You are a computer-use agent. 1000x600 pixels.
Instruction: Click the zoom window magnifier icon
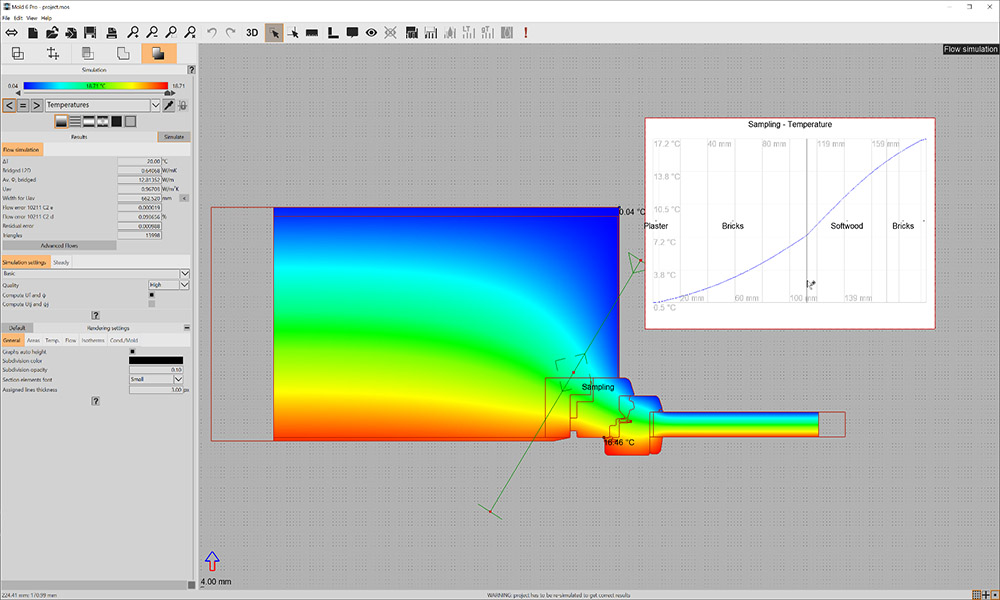coord(171,33)
